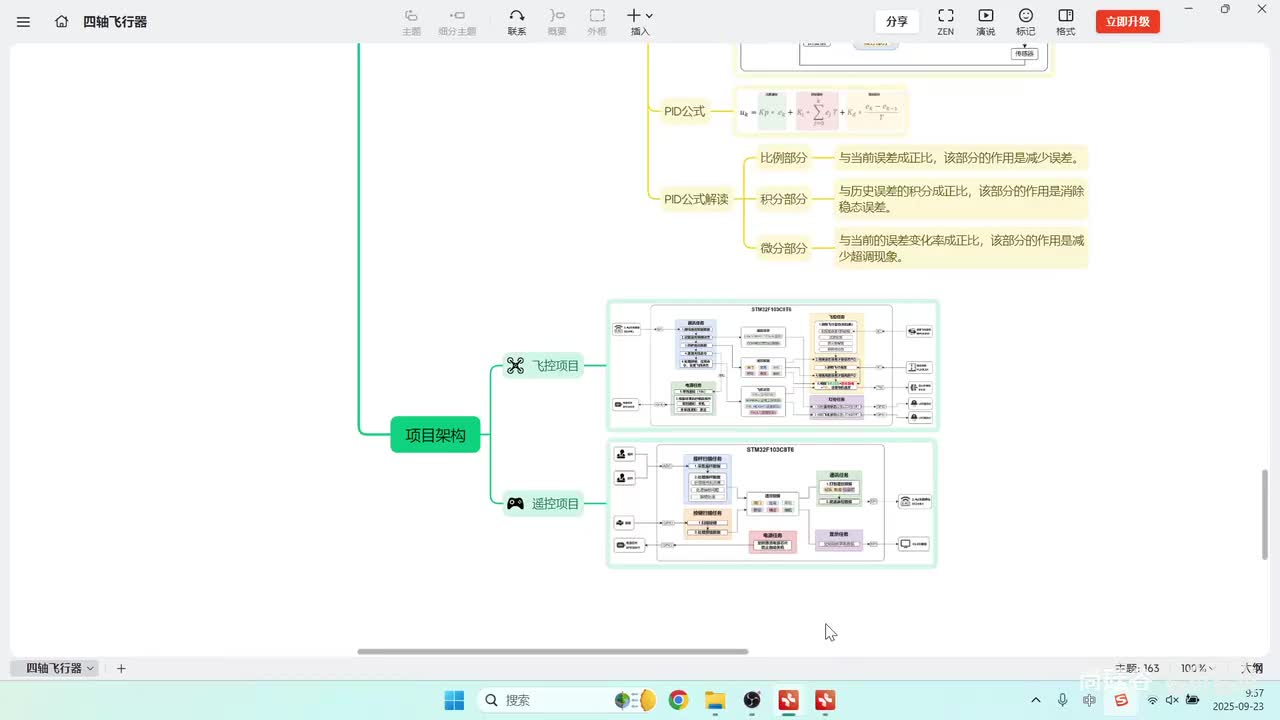The image size is (1280, 720).
Task: Click the note about 减少超调现象
Action: [x=961, y=248]
